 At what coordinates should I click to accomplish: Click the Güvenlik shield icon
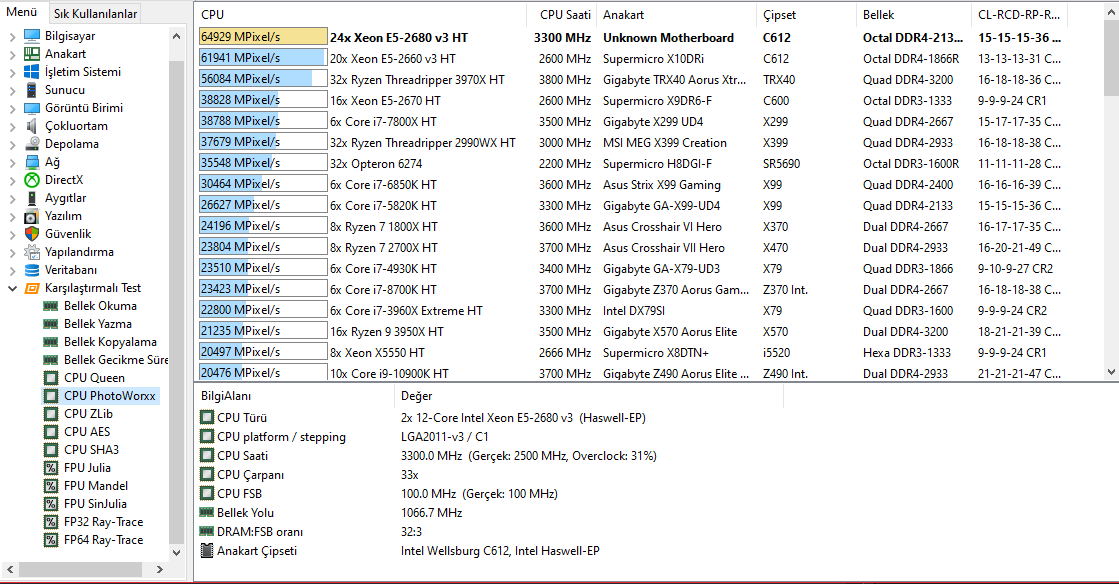click(31, 233)
